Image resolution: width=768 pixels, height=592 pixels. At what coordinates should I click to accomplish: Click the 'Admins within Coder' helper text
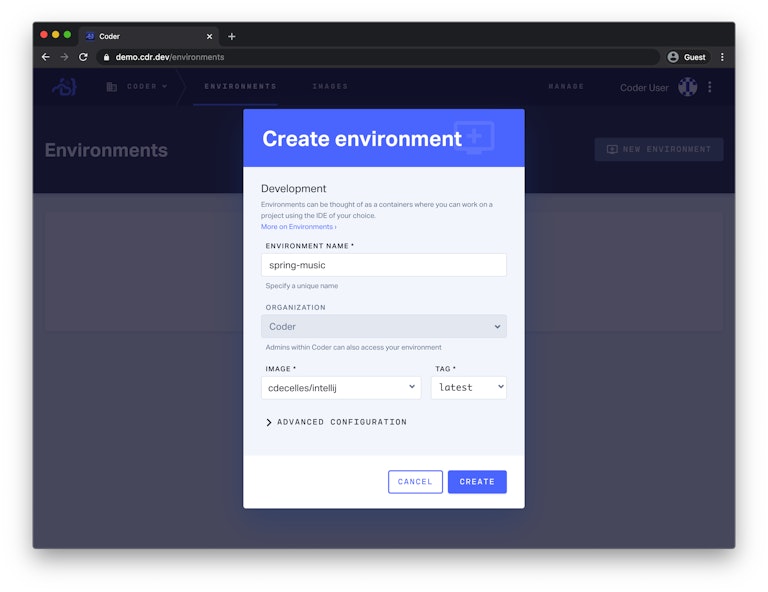click(x=353, y=347)
